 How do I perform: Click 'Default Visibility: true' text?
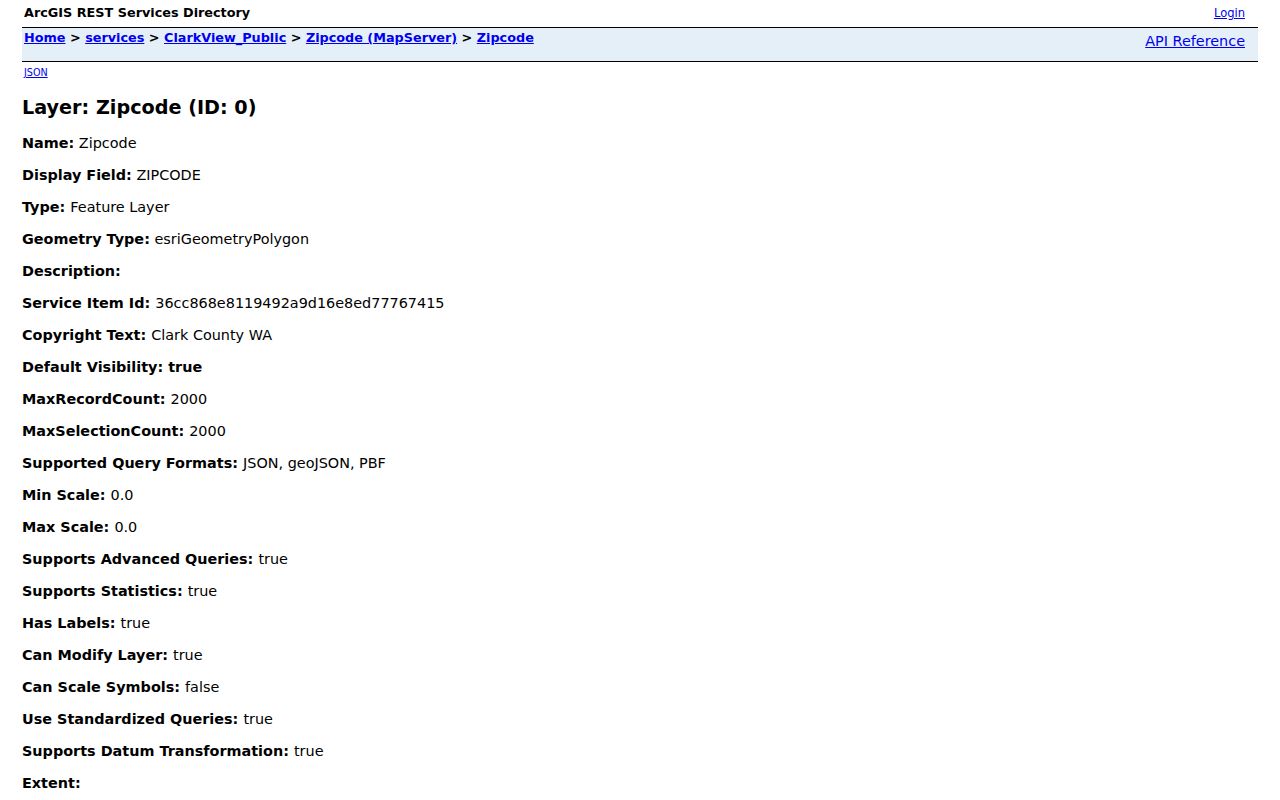[112, 367]
